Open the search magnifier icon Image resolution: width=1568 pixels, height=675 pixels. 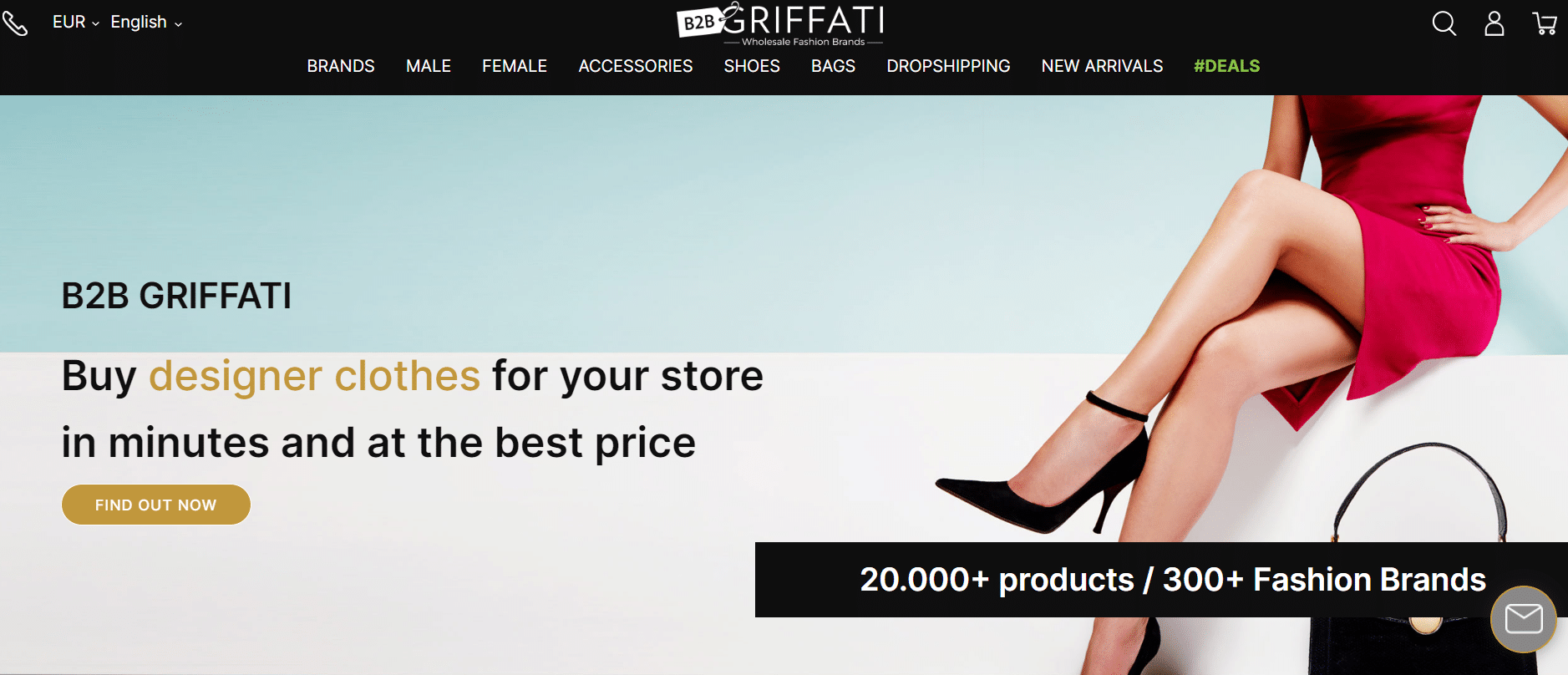(x=1444, y=23)
